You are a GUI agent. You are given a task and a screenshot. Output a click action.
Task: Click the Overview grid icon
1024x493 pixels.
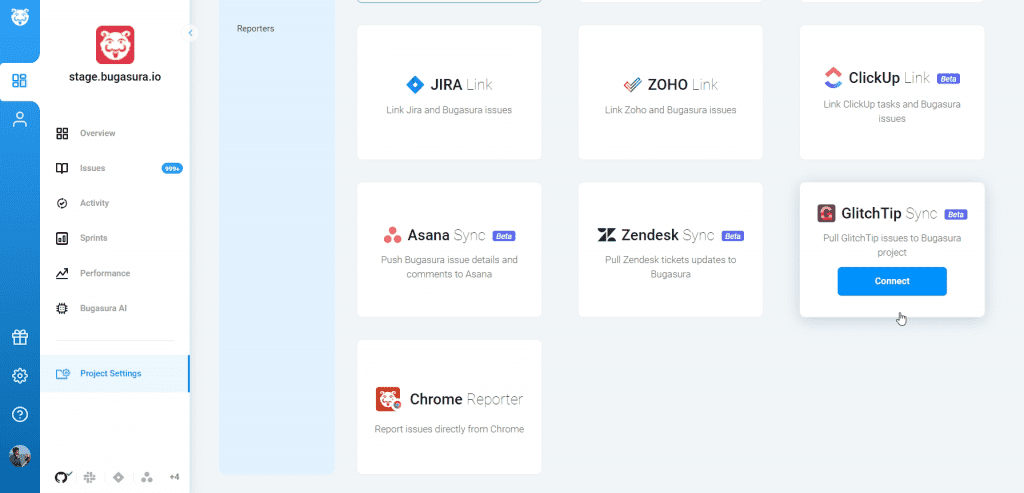[x=62, y=133]
